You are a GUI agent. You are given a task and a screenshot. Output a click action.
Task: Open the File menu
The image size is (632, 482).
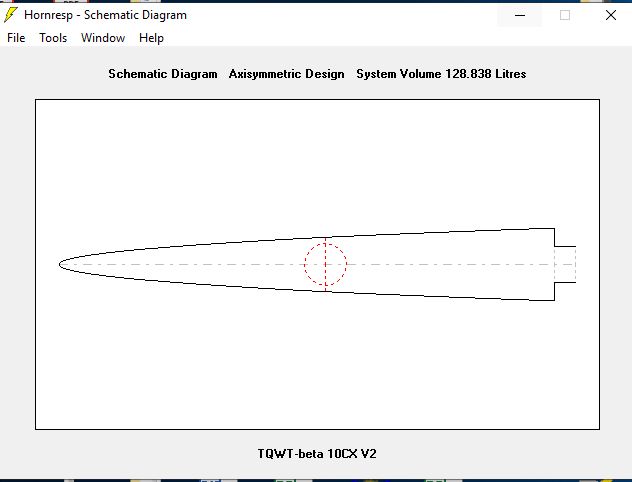click(16, 38)
